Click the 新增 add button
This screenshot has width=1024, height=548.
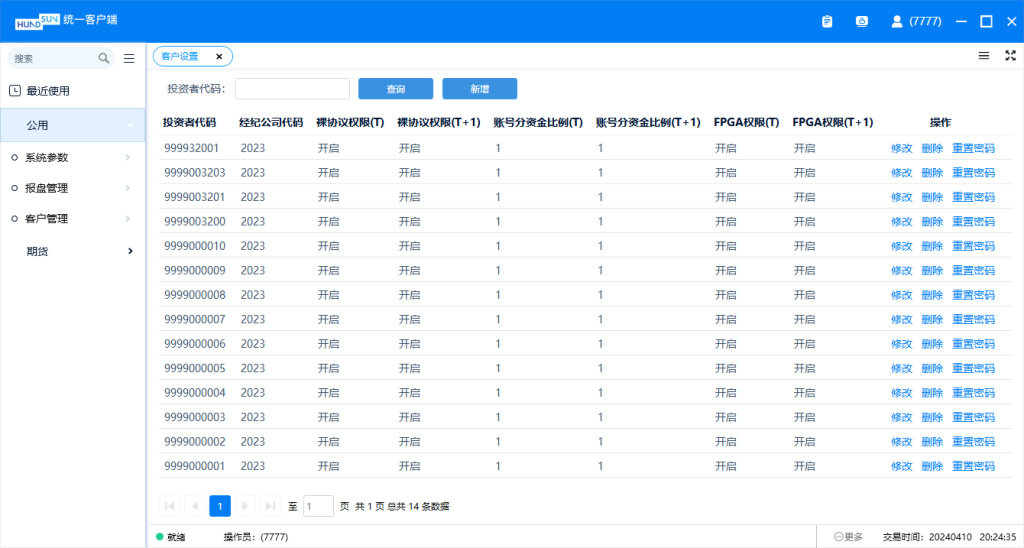click(479, 89)
